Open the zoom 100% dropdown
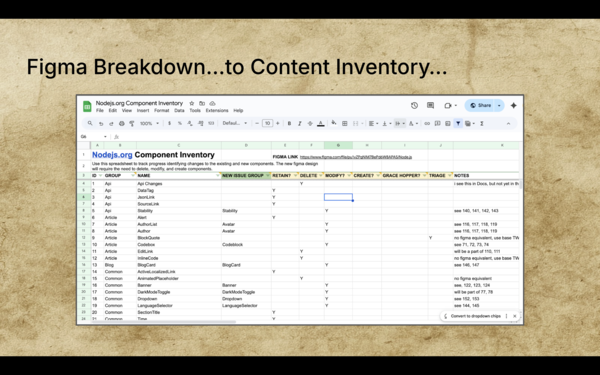Image resolution: width=600 pixels, height=375 pixels. 149,124
